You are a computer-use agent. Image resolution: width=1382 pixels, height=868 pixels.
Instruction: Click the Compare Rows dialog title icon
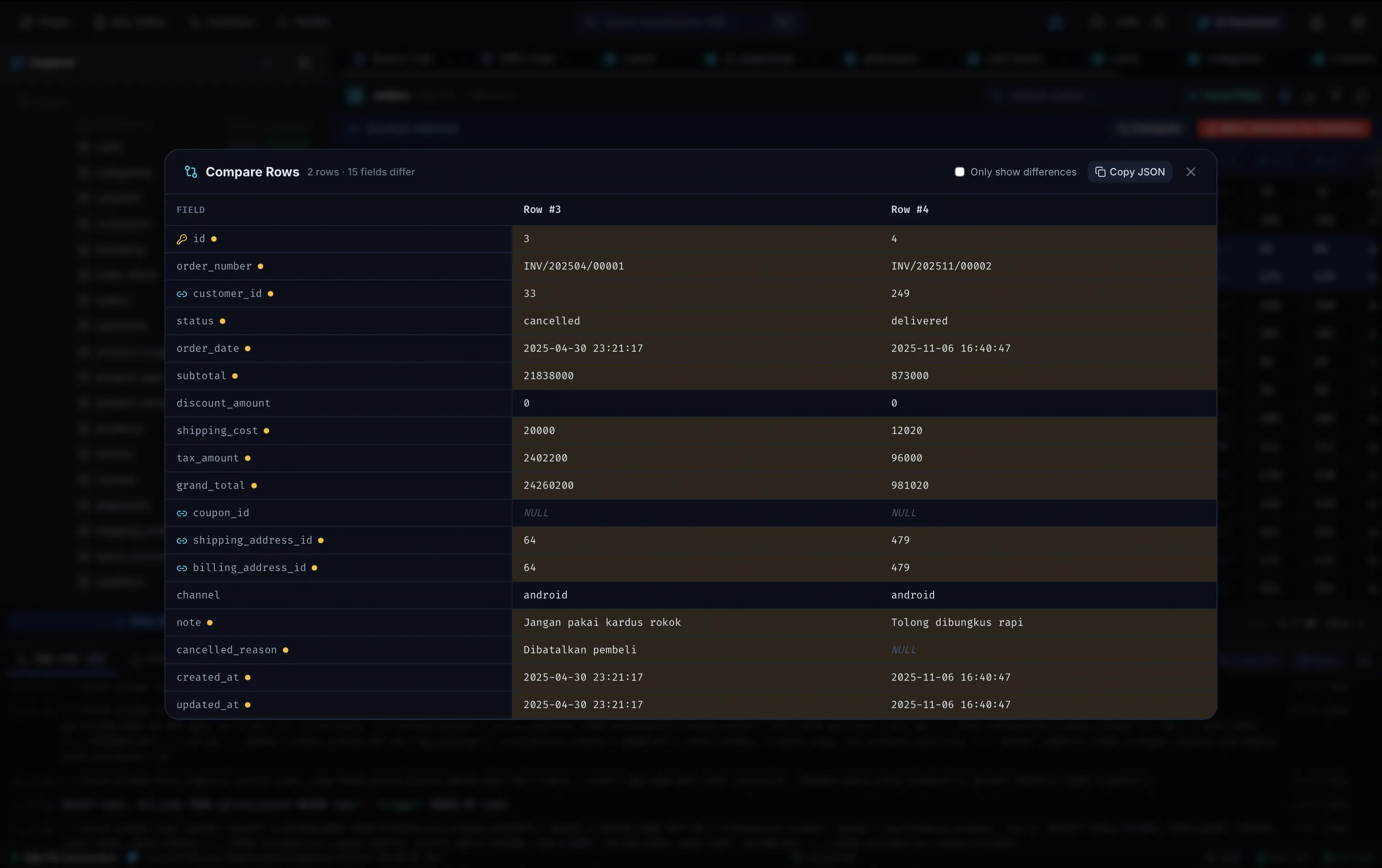coord(191,171)
